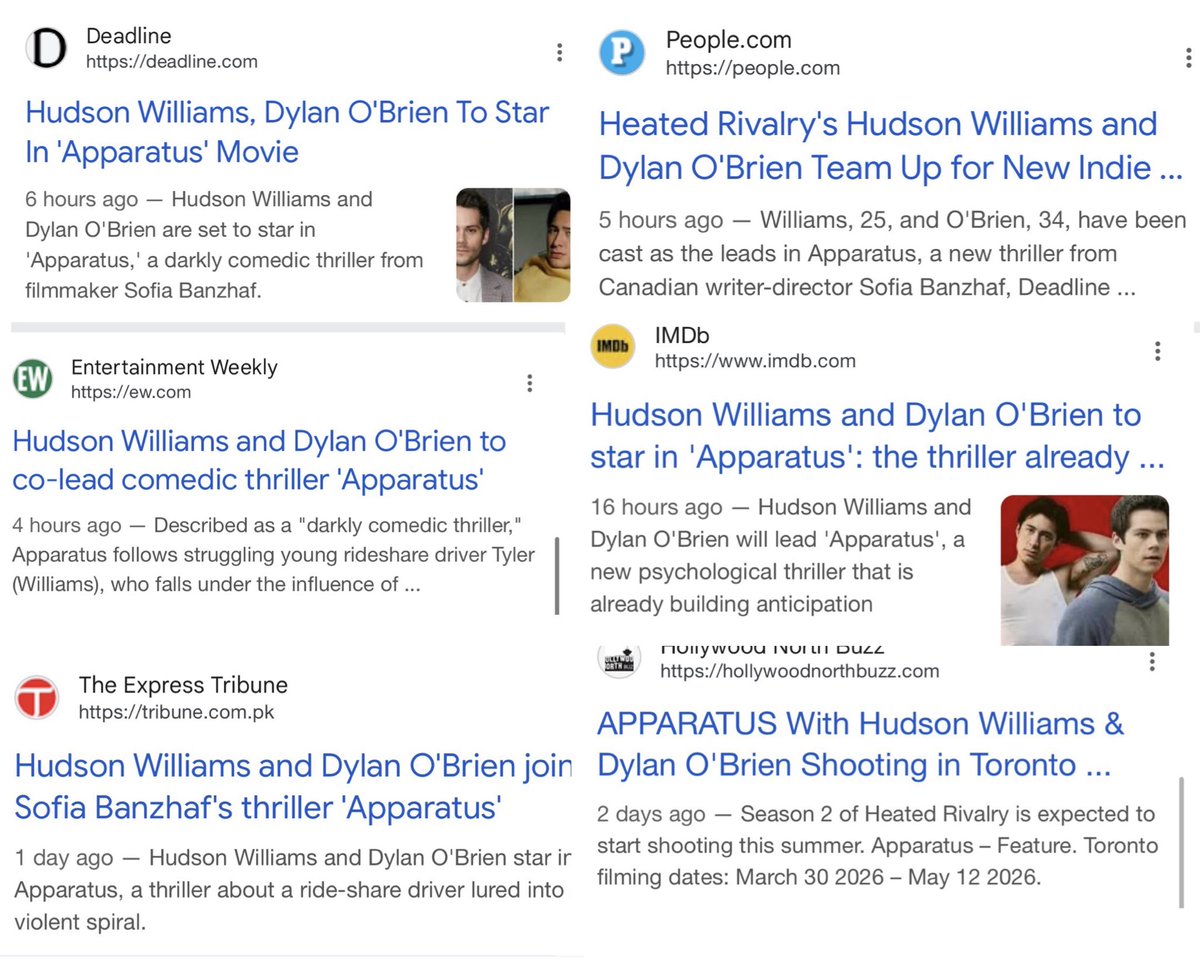Click the scrollbar beside the EW snippet
Screen dimensions: 1200x967
(x=557, y=576)
